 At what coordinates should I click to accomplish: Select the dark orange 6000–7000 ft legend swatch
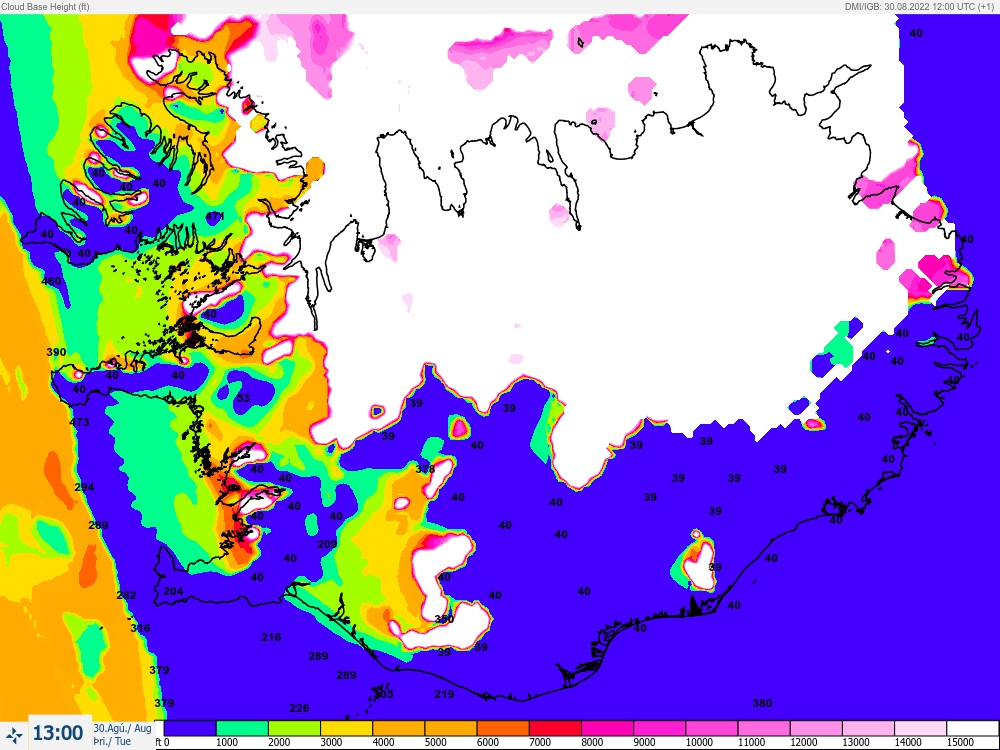click(504, 728)
